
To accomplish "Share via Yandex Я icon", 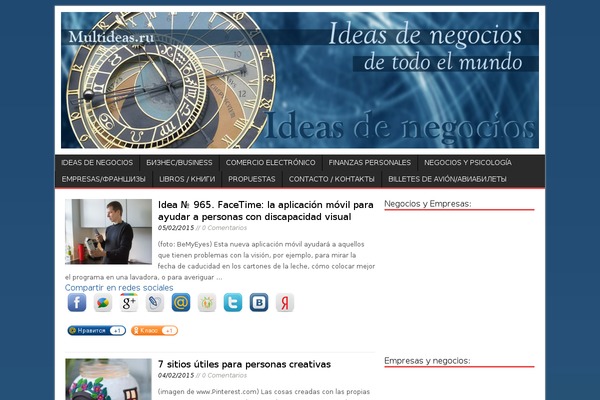I will tap(285, 302).
